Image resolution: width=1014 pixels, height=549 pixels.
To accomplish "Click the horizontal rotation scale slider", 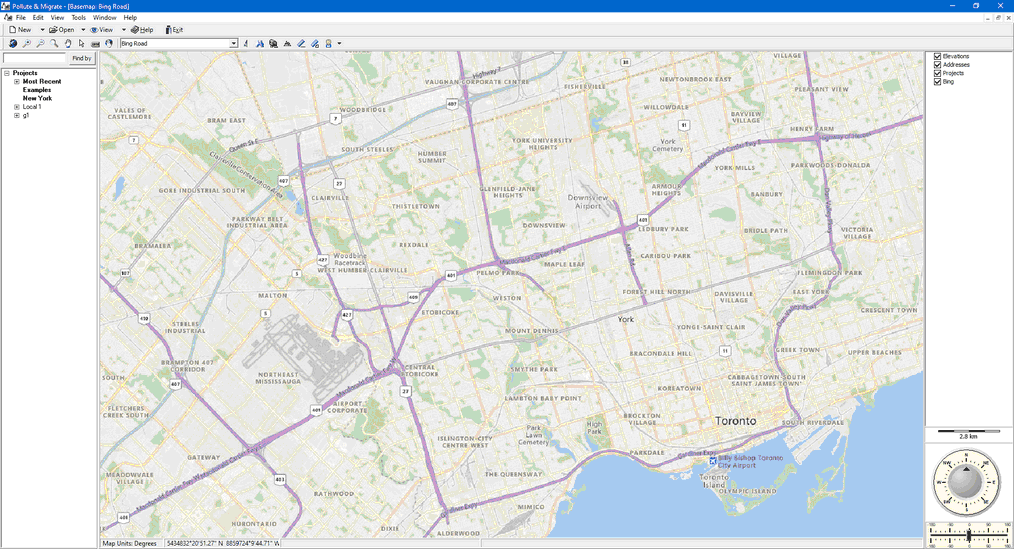I will pos(968,535).
